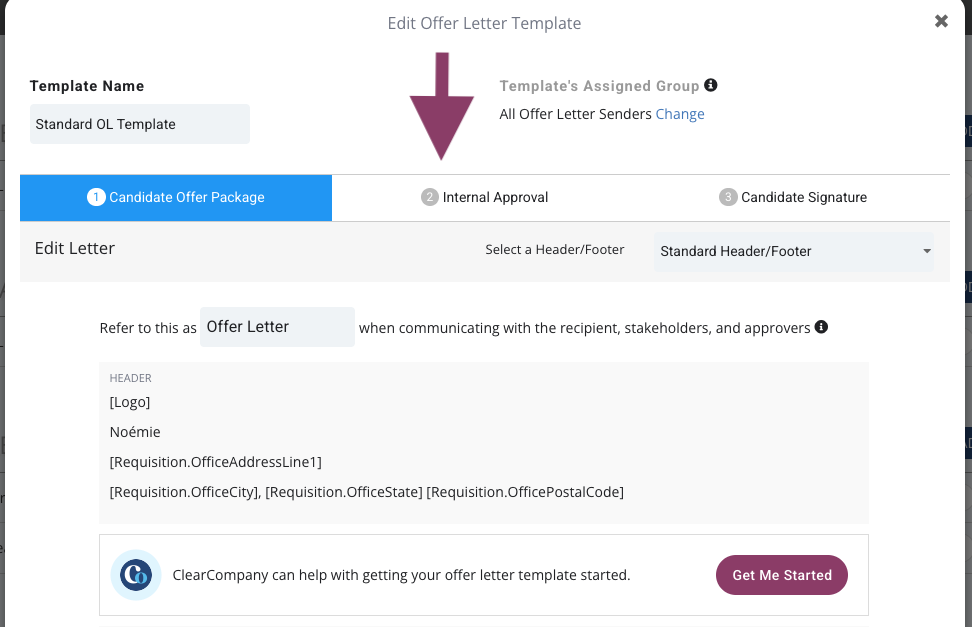Click the Requisition.OfficeAddressLine1 header line
Image resolution: width=972 pixels, height=627 pixels.
[x=216, y=462]
